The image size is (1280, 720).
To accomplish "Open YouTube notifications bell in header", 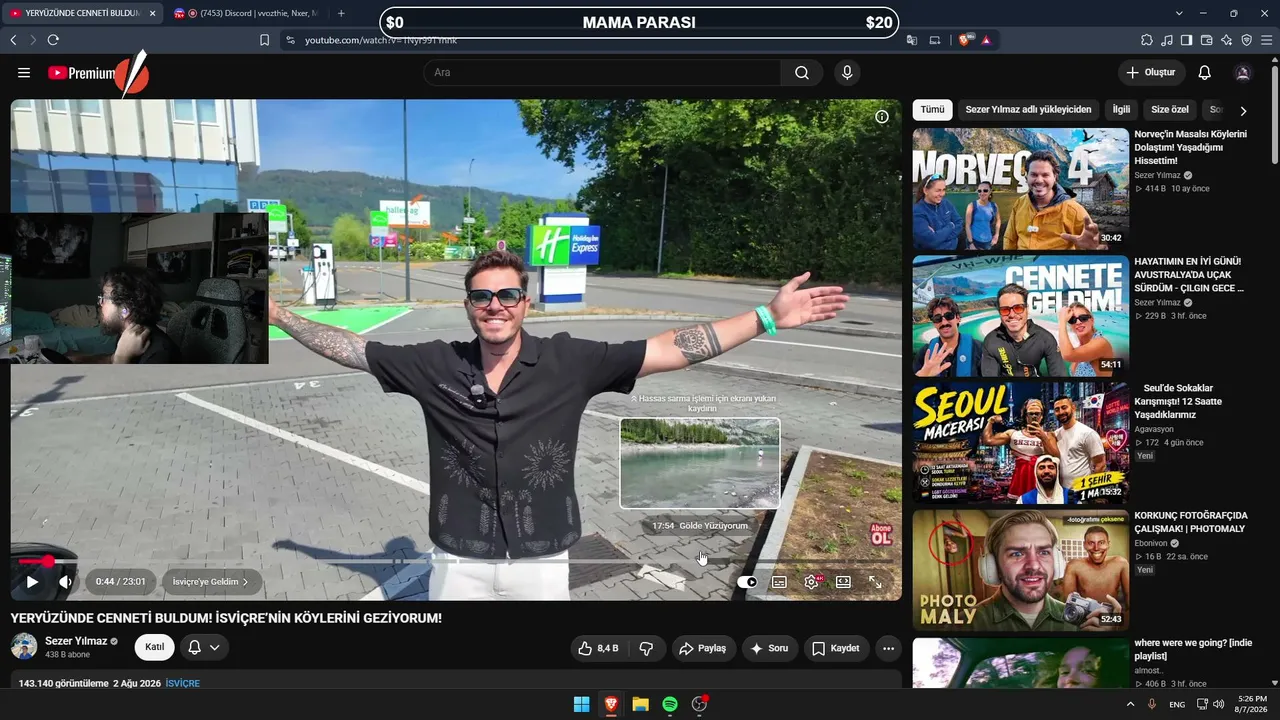I will 1205,73.
